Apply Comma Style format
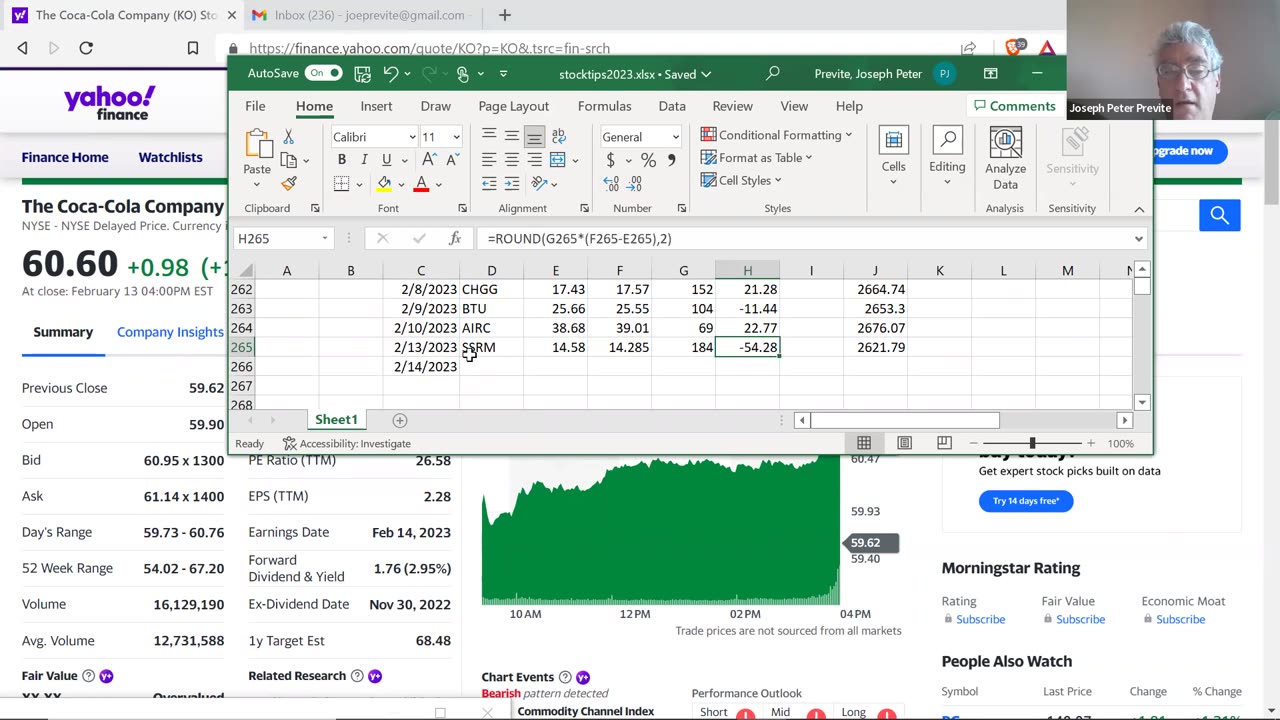1280x720 pixels. 671,160
